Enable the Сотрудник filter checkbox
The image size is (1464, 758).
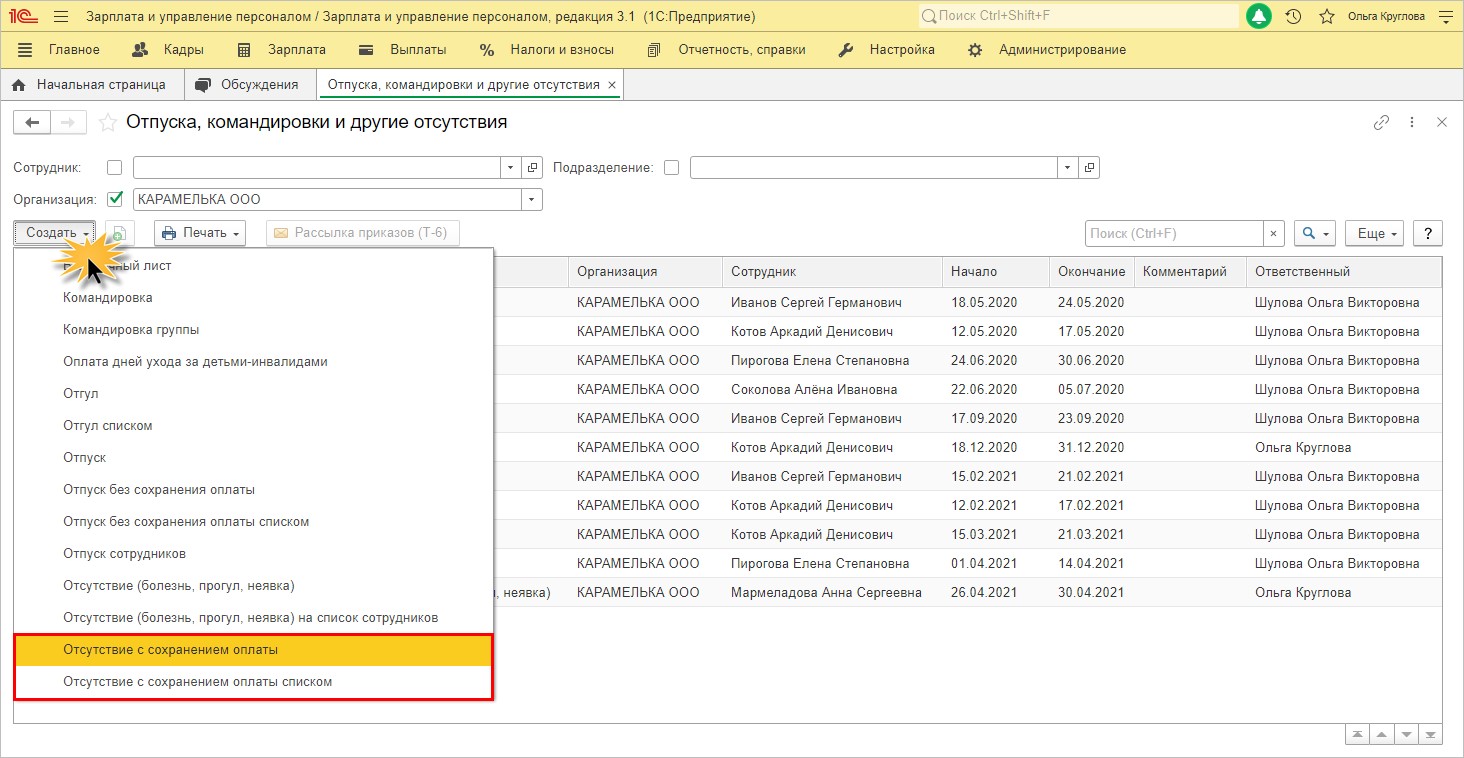[114, 168]
